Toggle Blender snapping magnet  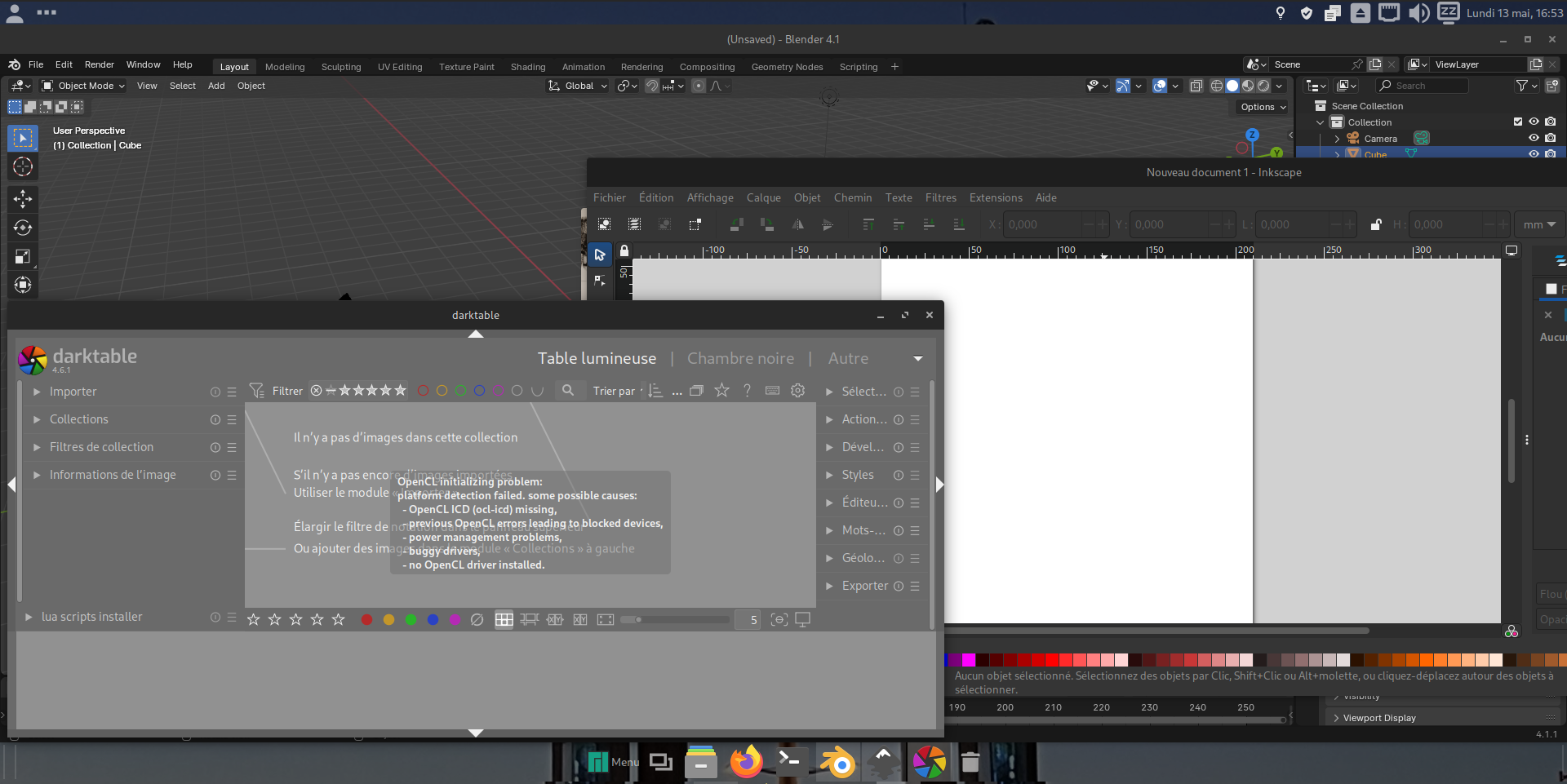pos(652,86)
